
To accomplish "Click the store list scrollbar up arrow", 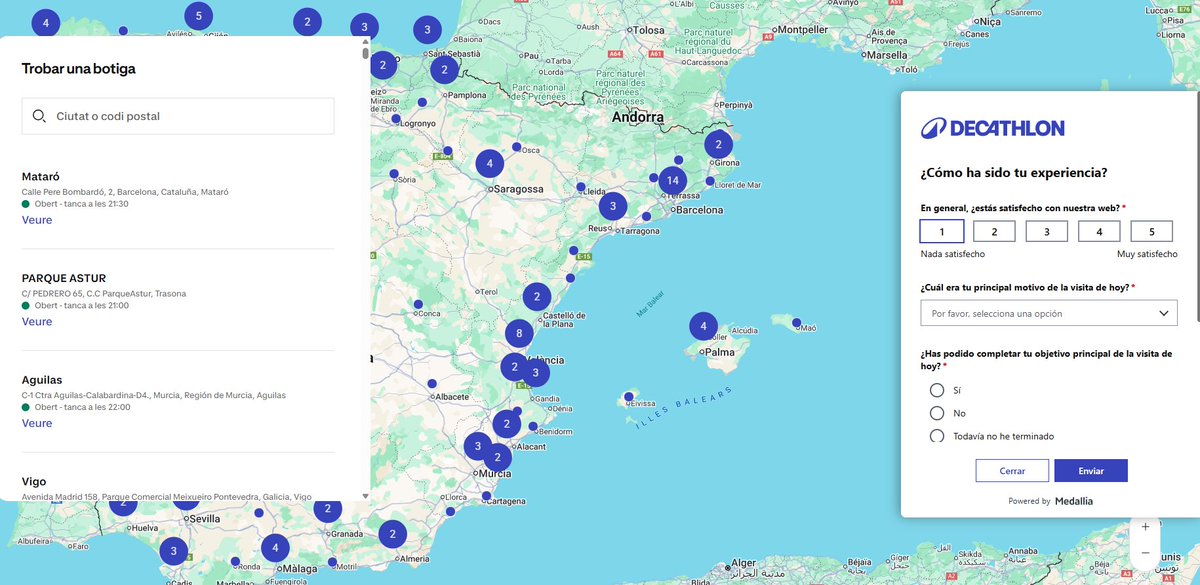I will 365,41.
